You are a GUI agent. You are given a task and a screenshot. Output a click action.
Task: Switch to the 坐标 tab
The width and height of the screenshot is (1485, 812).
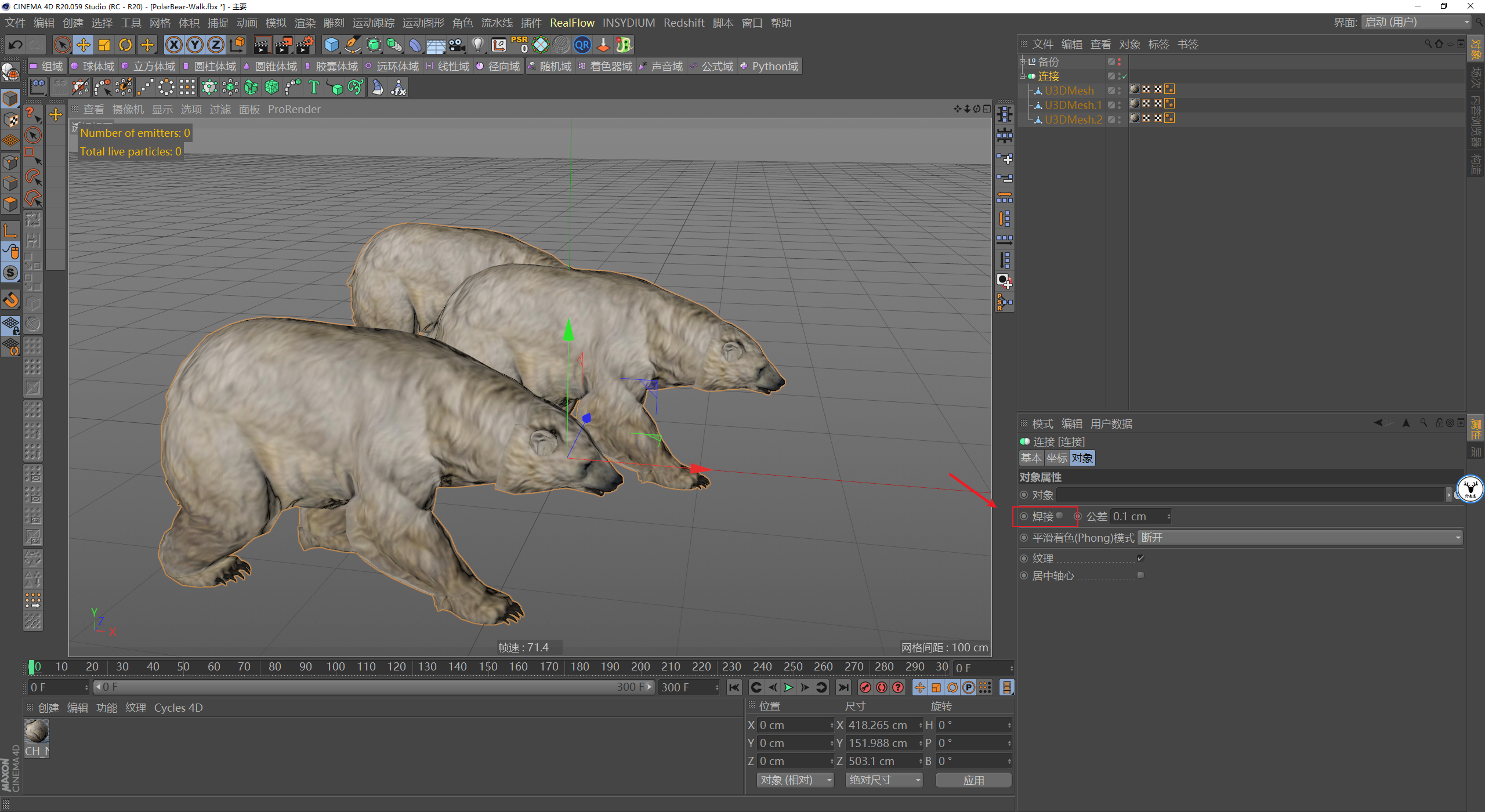(1056, 458)
